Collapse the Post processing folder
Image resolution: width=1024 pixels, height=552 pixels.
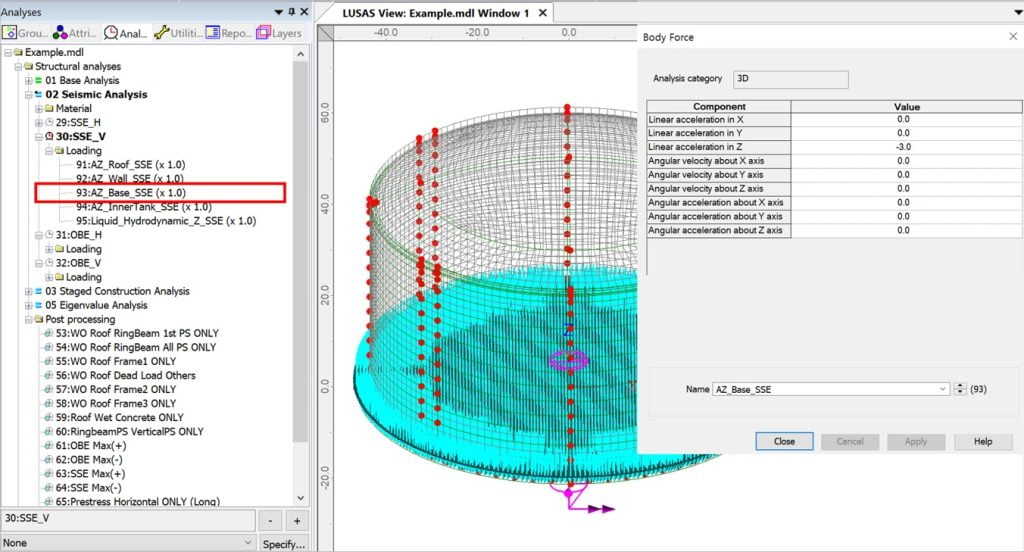[x=28, y=319]
